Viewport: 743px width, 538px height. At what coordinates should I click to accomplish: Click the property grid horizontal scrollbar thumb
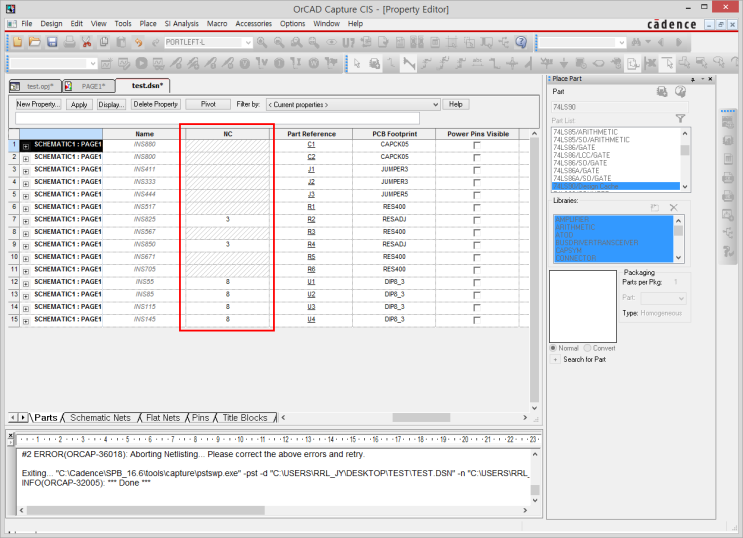421,418
